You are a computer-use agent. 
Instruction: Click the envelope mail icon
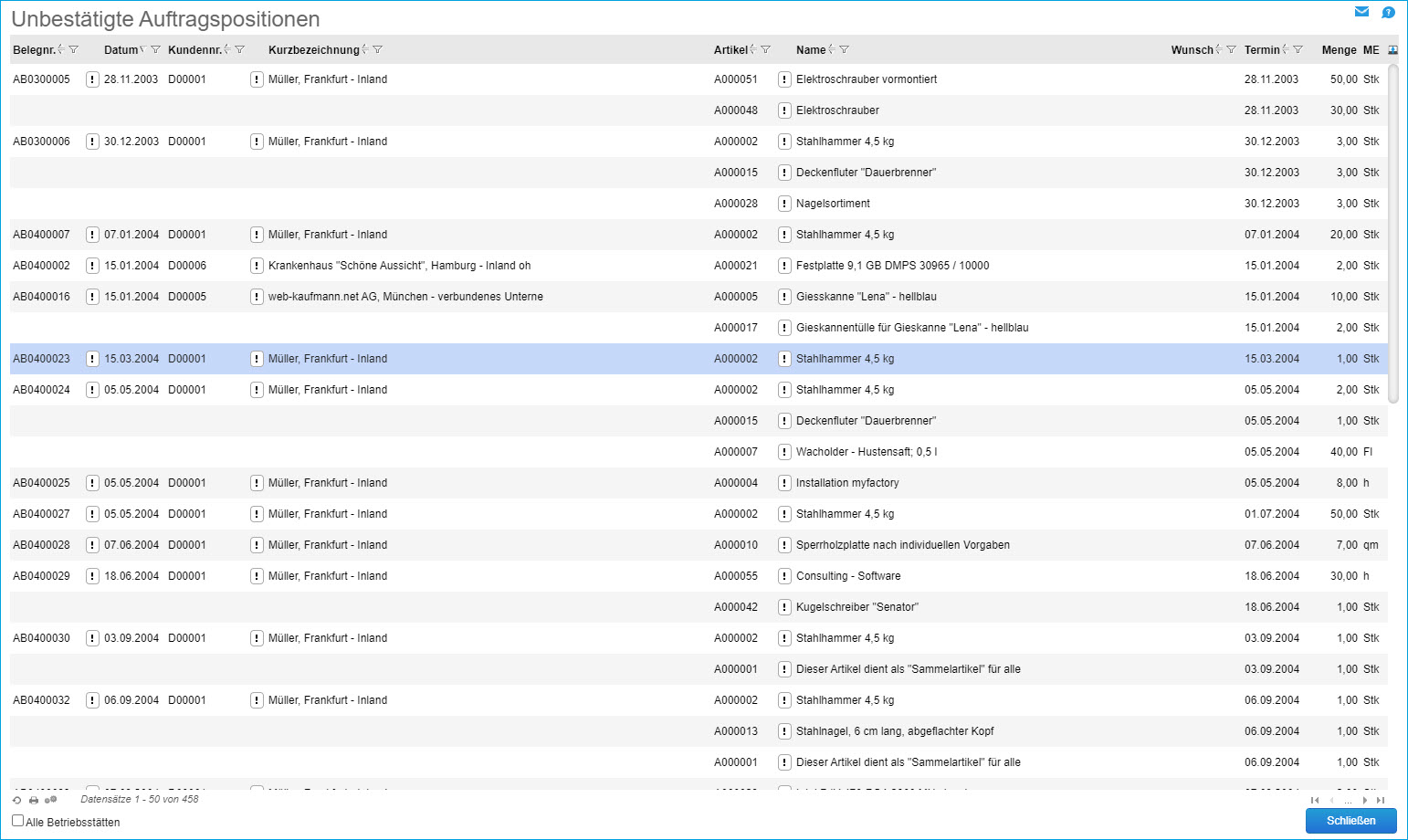tap(1361, 12)
